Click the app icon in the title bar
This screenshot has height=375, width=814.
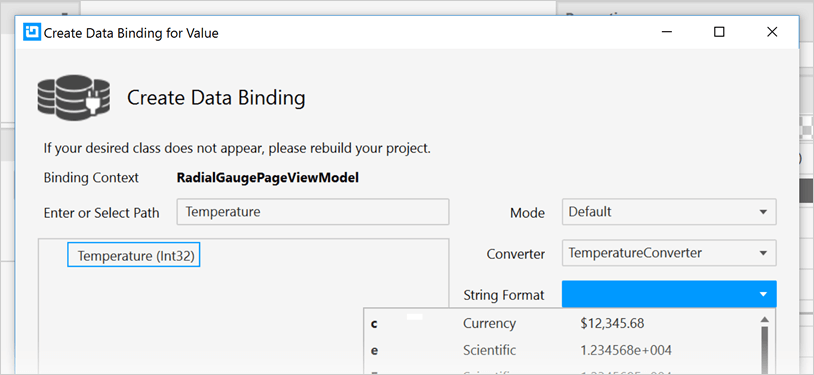pyautogui.click(x=32, y=33)
